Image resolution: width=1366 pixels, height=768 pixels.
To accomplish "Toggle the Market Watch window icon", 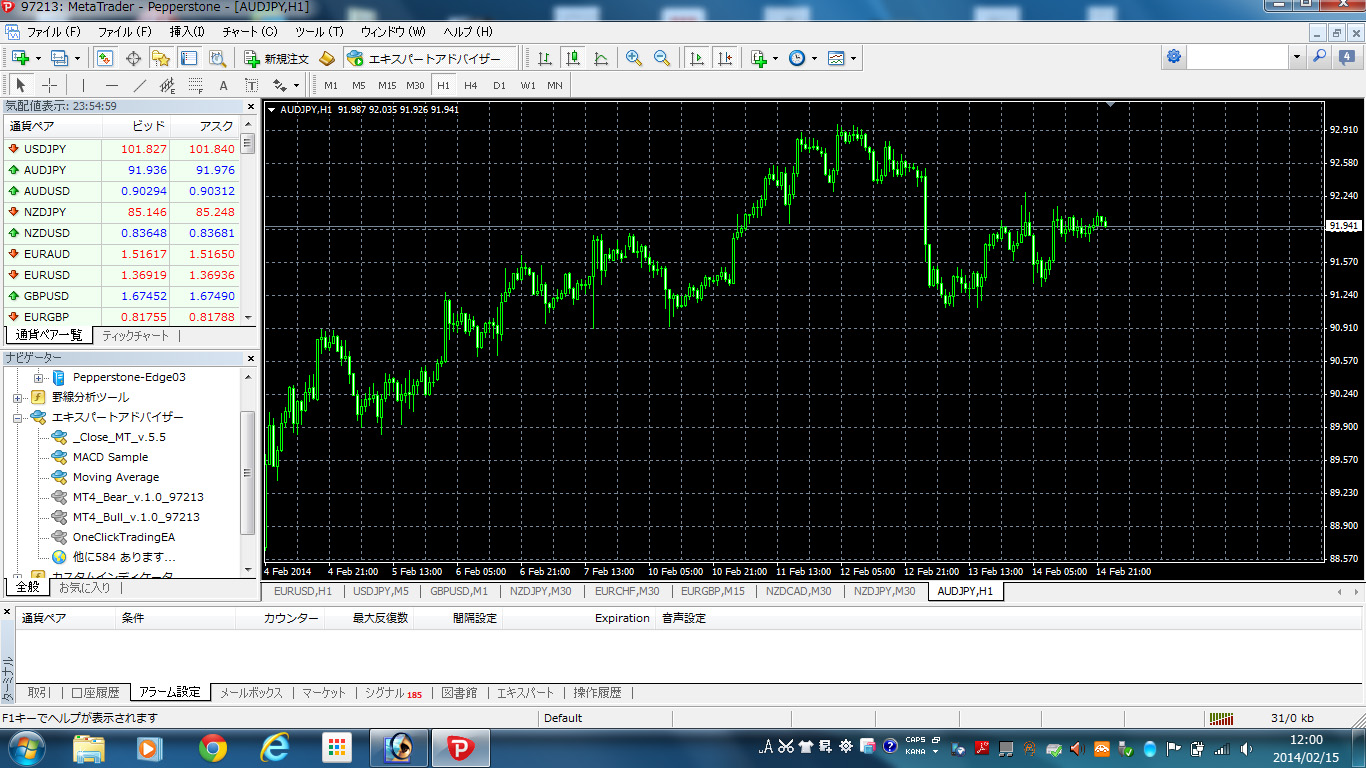I will [105, 58].
